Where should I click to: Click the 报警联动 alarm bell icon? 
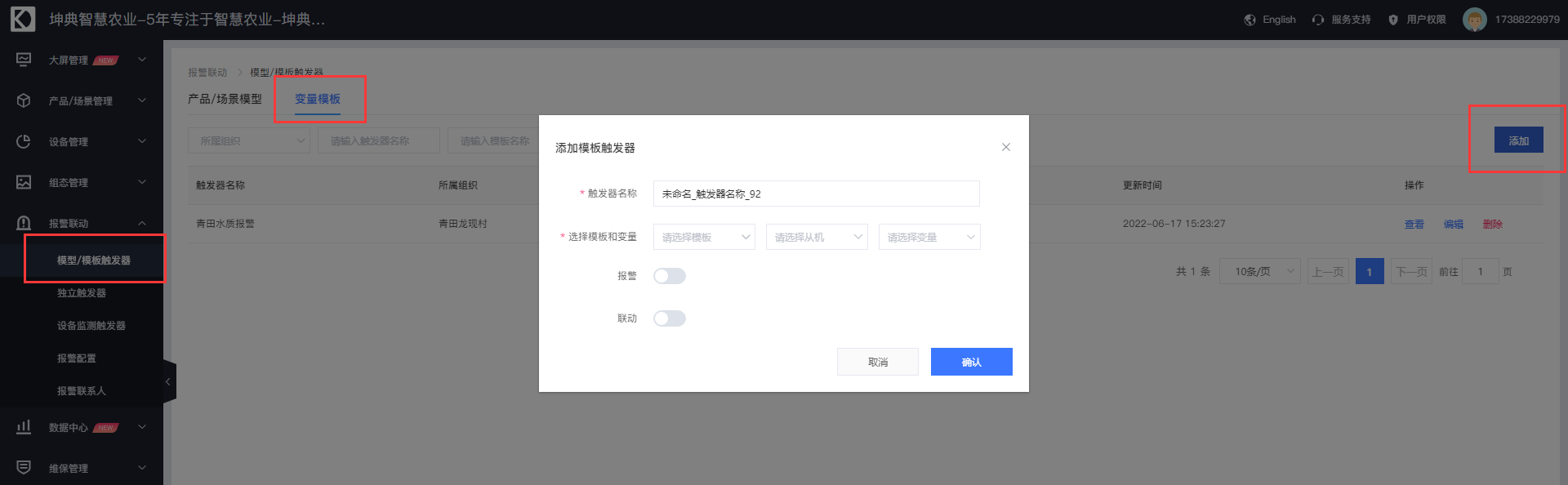(x=24, y=223)
